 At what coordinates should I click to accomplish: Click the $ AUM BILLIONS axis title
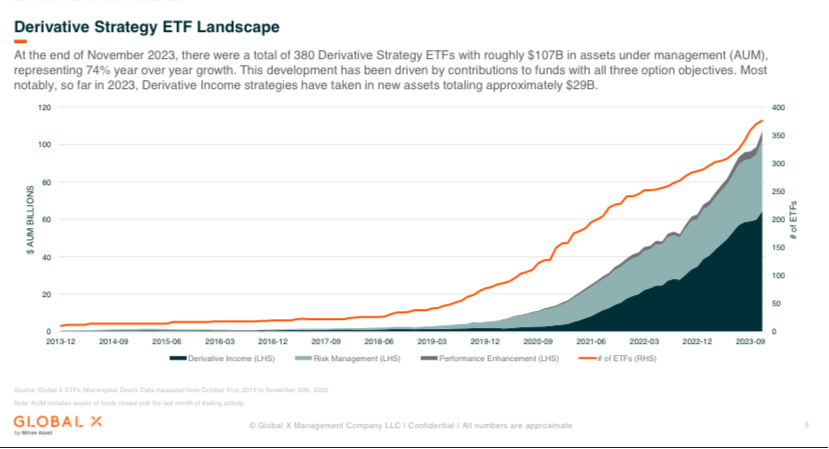(30, 221)
